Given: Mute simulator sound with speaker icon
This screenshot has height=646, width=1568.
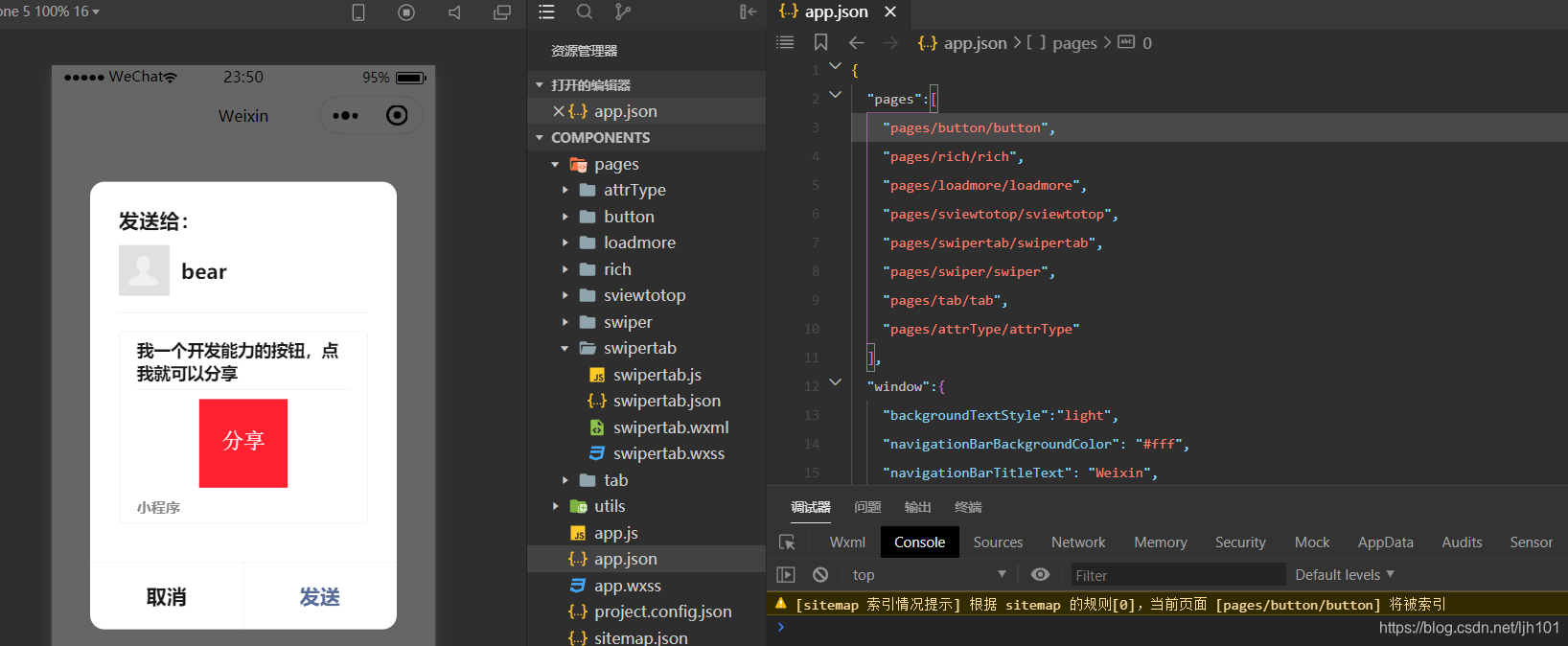Looking at the screenshot, I should 454,12.
